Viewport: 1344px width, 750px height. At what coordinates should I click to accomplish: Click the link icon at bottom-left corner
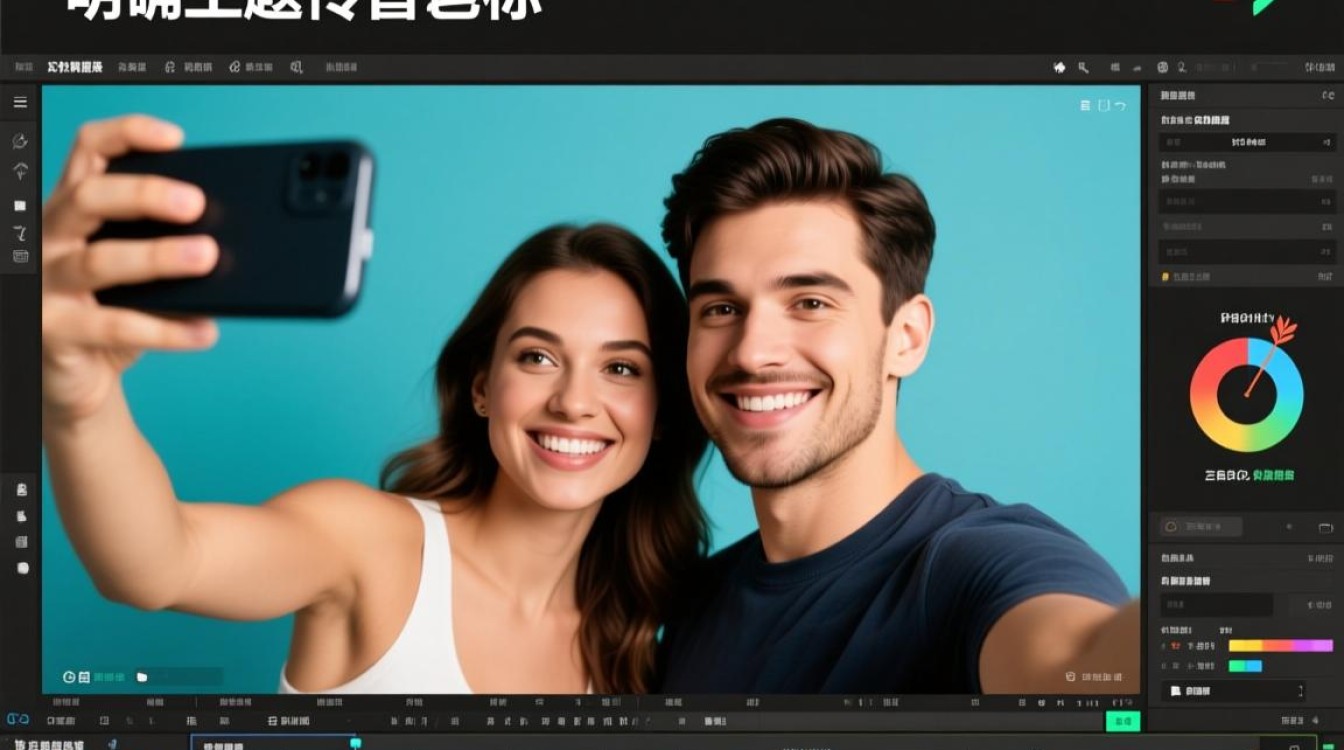[x=18, y=719]
